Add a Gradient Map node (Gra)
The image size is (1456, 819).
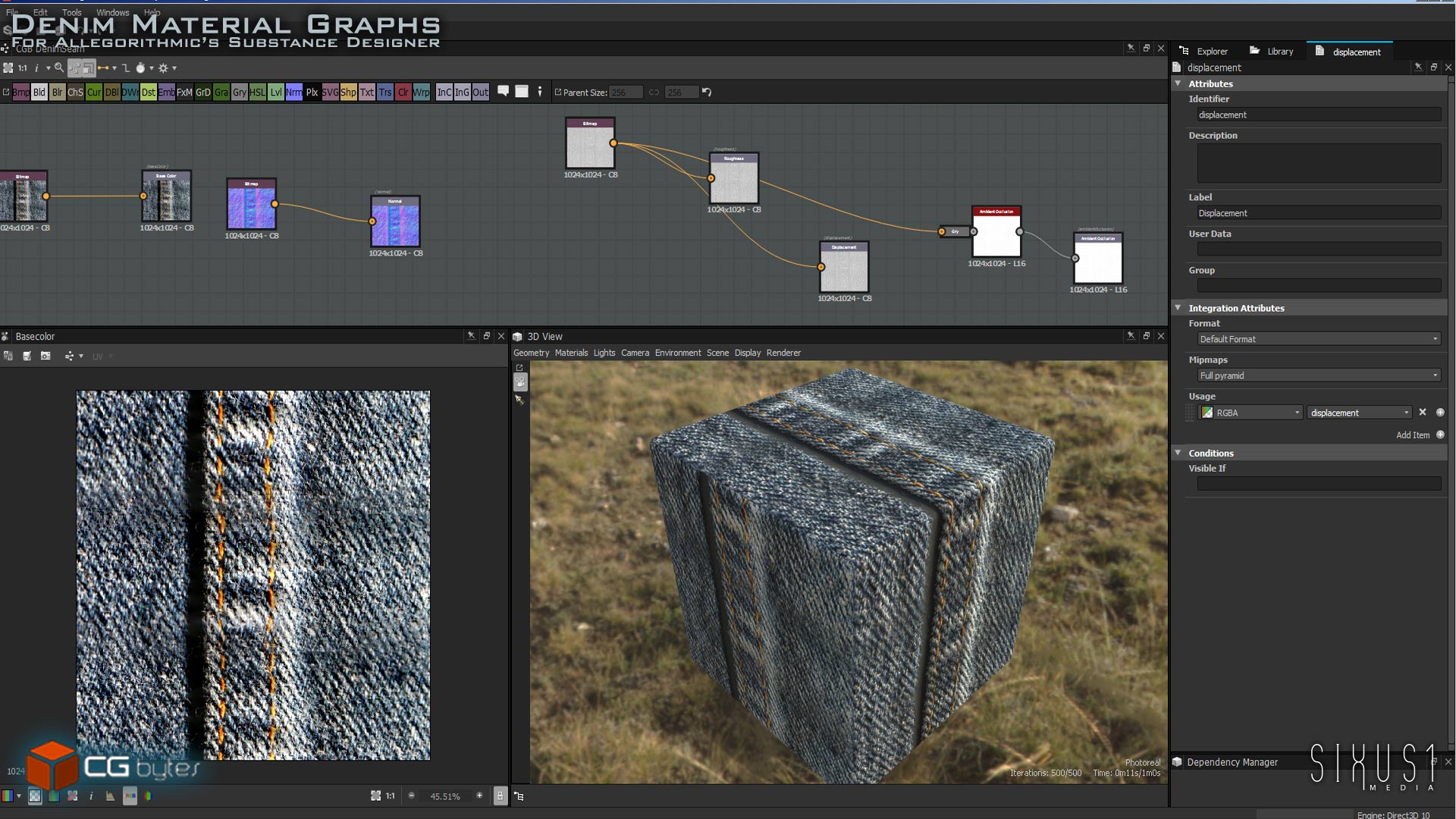221,93
